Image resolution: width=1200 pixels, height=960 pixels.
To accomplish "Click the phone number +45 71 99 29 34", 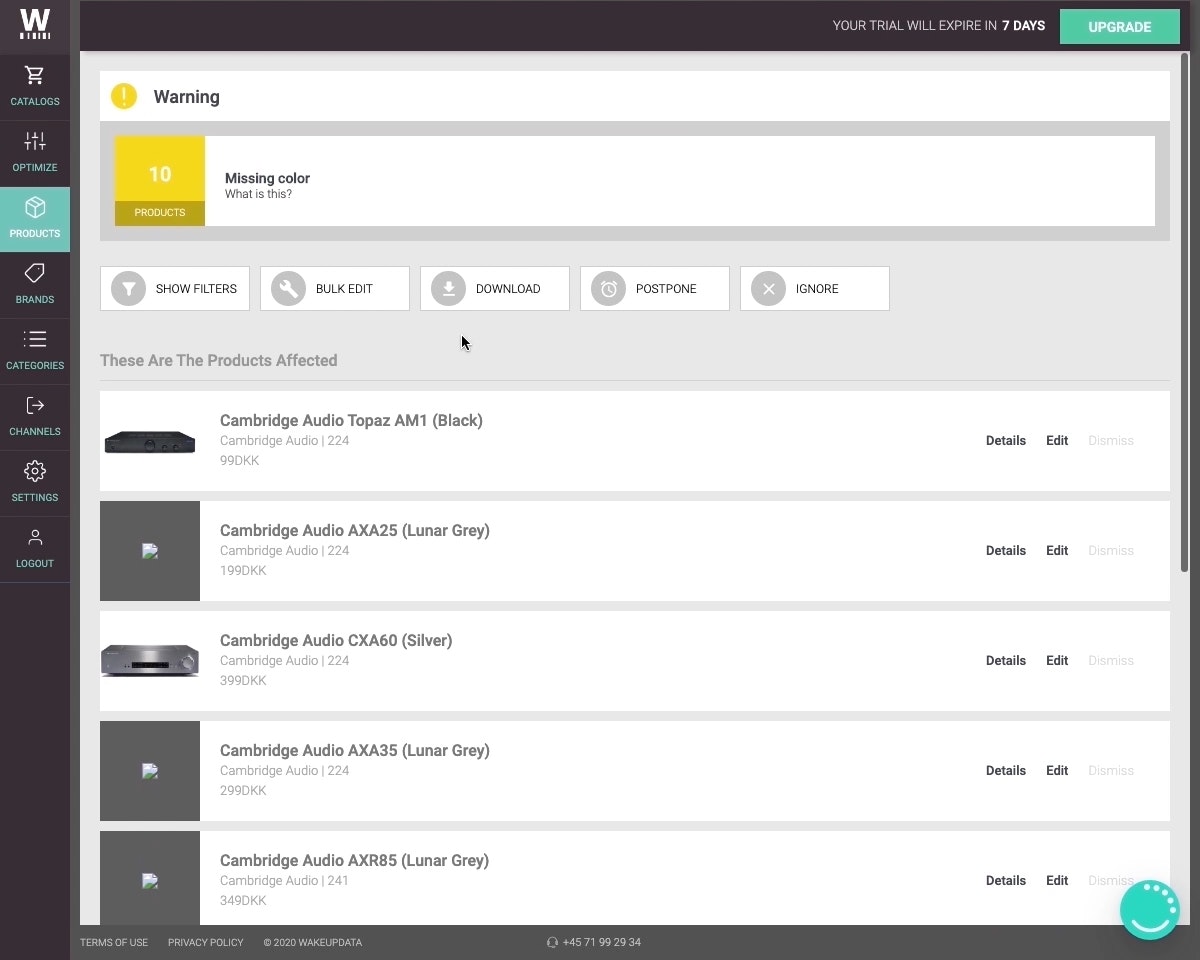I will click(x=602, y=942).
